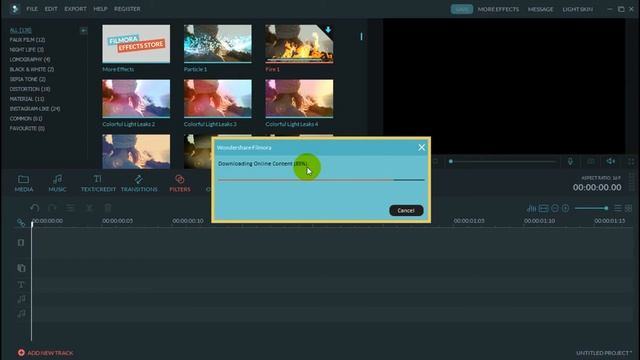The image size is (640, 360).
Task: Select the Material filter category
Action: (x=27, y=99)
